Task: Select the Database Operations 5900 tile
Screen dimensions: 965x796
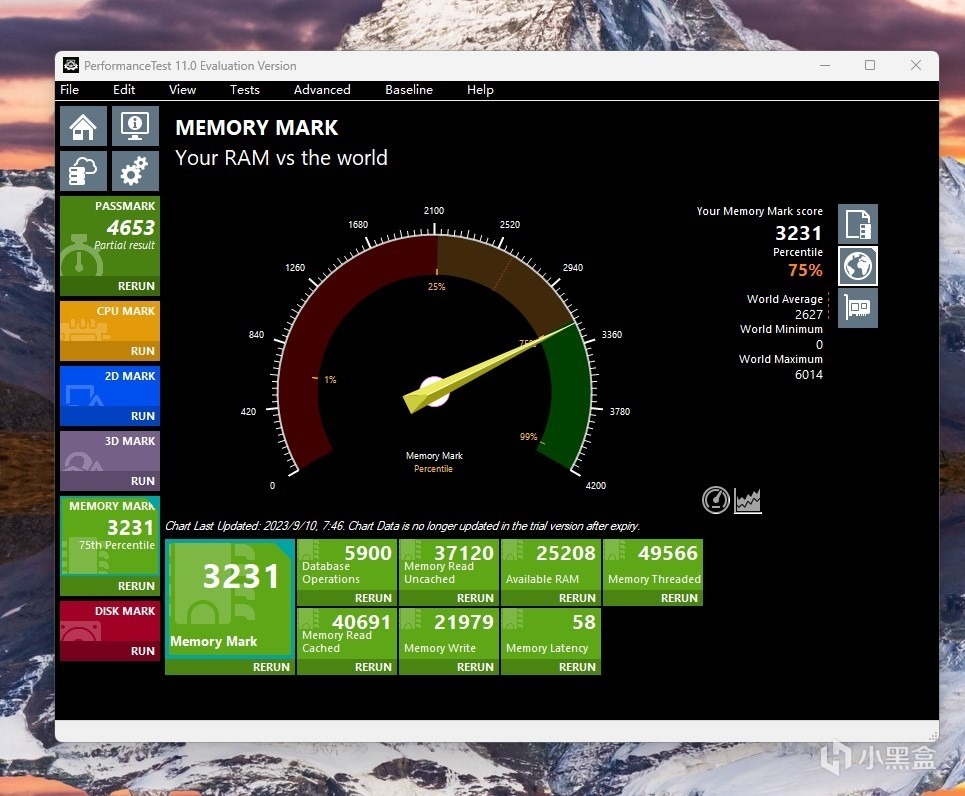Action: pos(347,565)
